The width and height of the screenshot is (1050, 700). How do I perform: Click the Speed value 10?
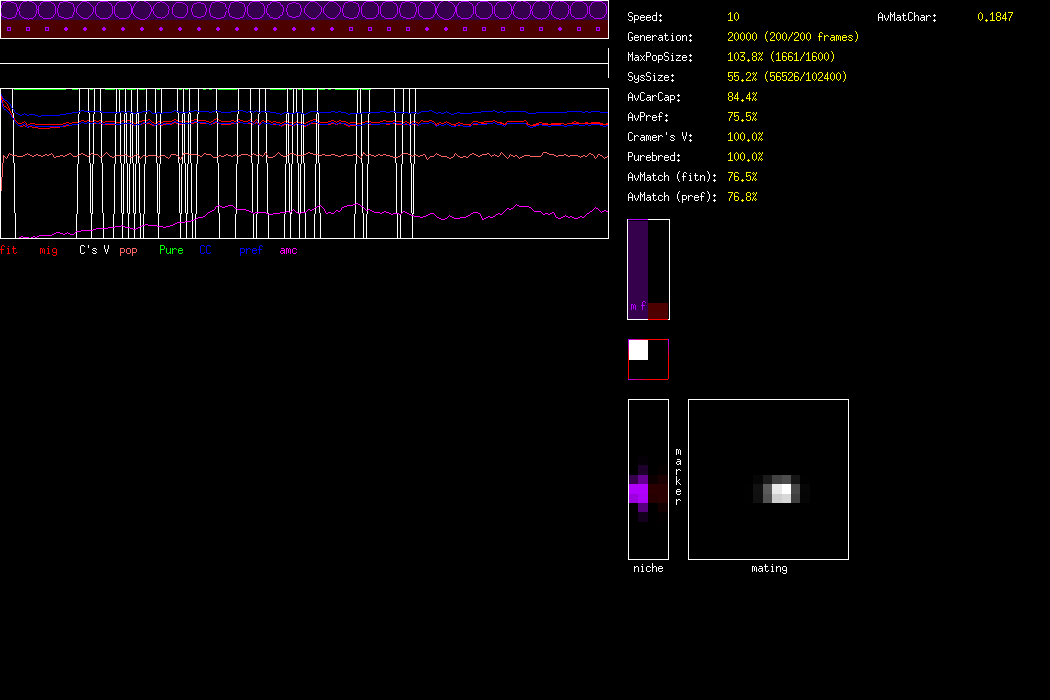[x=733, y=17]
